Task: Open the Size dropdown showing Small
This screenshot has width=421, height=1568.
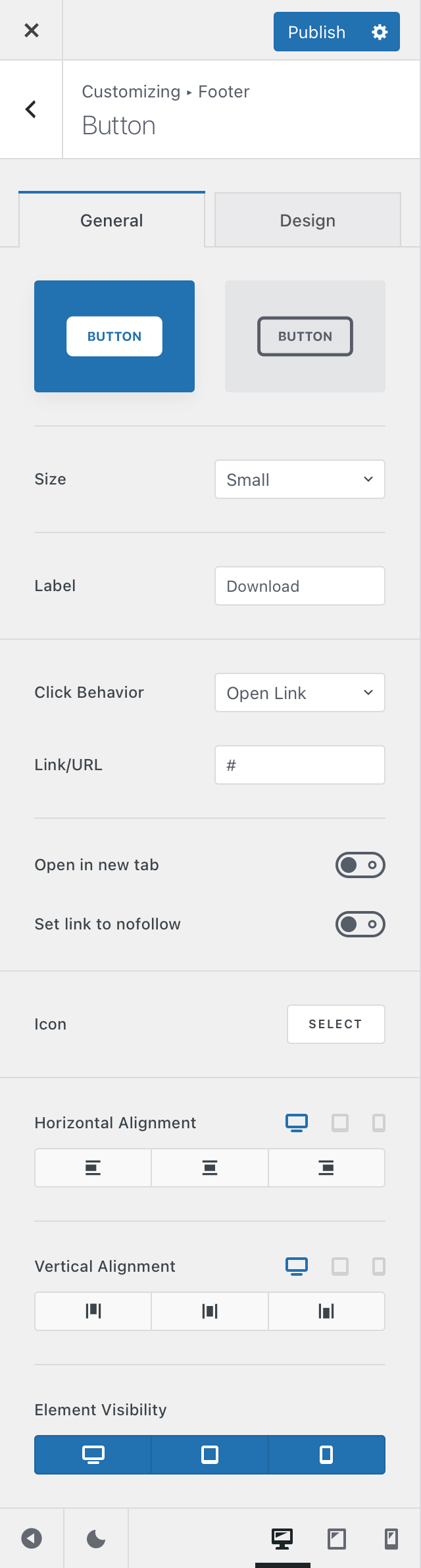Action: coord(300,479)
